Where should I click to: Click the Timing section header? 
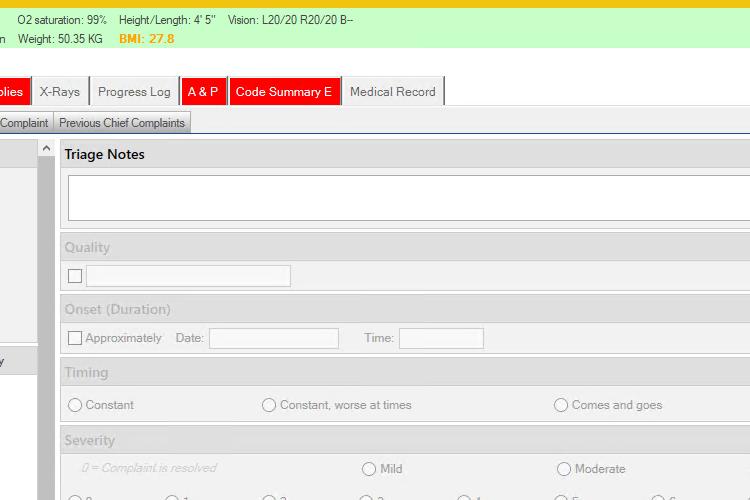[86, 372]
